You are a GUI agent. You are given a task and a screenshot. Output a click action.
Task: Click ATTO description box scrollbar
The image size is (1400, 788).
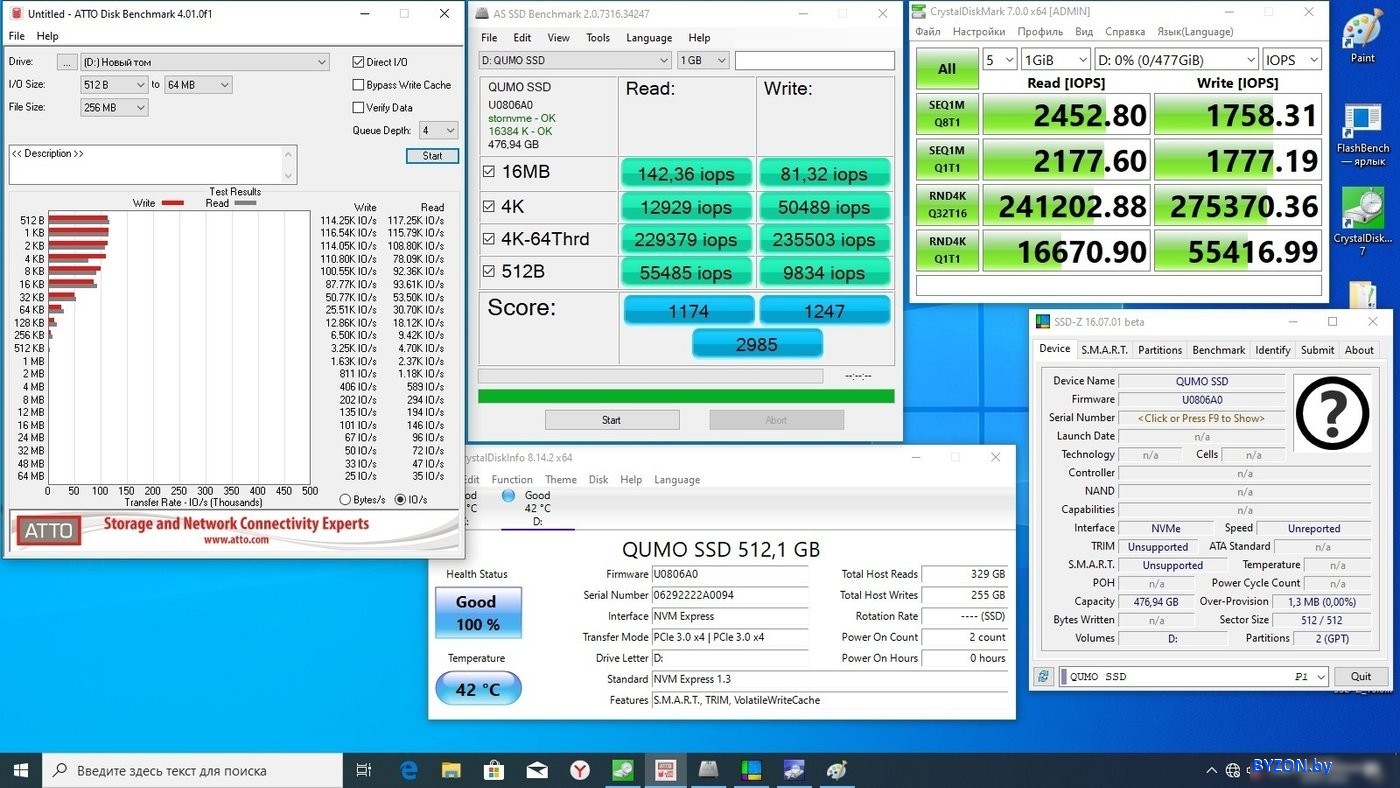(289, 165)
